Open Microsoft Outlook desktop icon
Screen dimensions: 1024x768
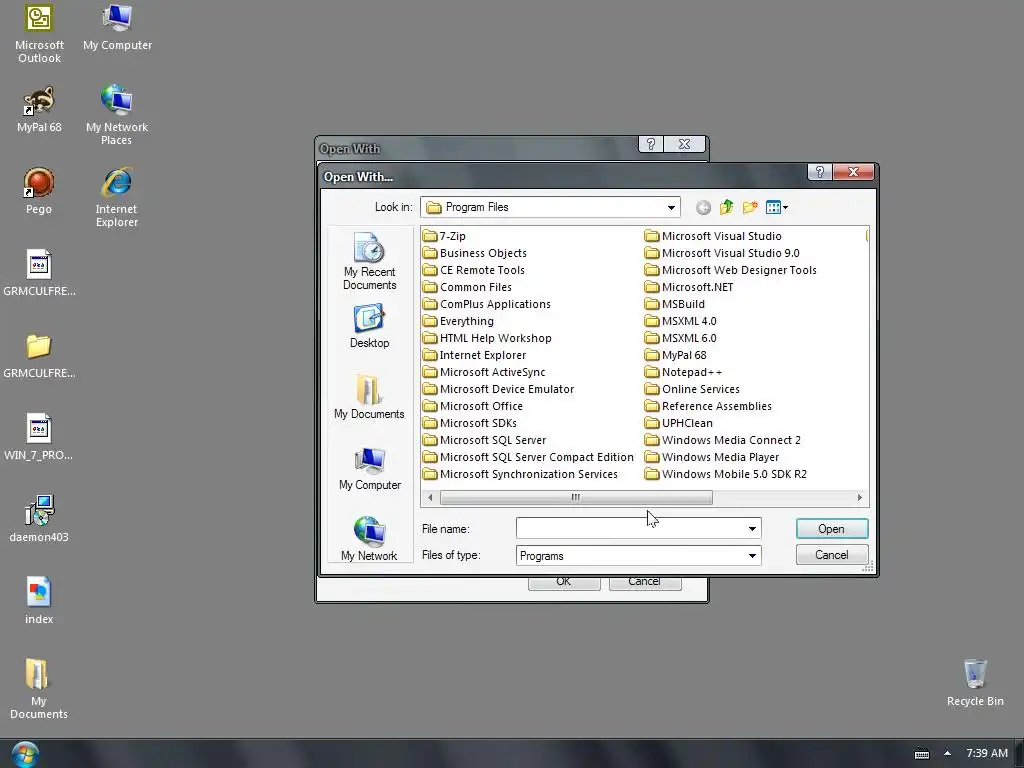(x=39, y=33)
